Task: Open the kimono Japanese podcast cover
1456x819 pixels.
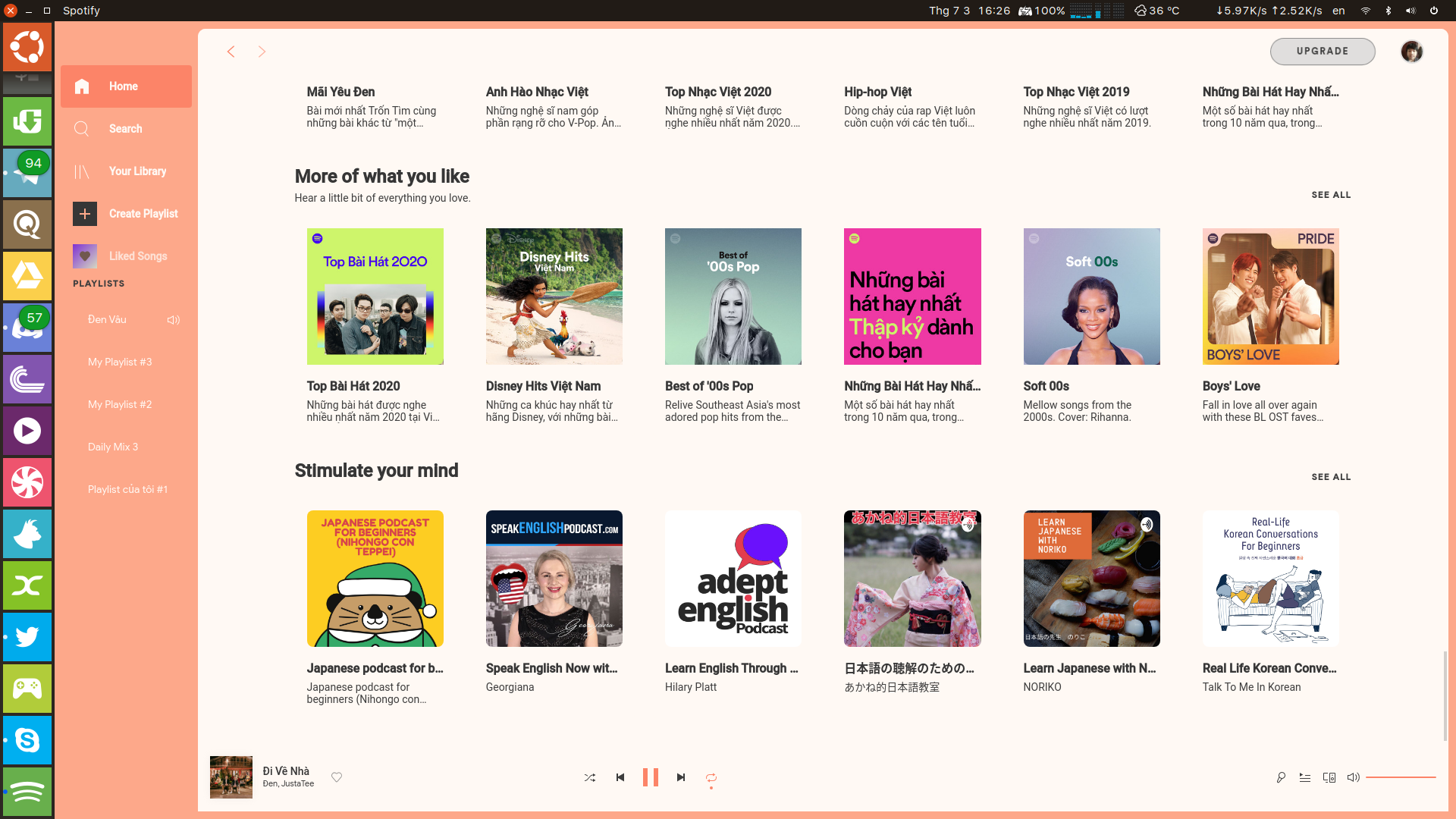Action: click(912, 579)
